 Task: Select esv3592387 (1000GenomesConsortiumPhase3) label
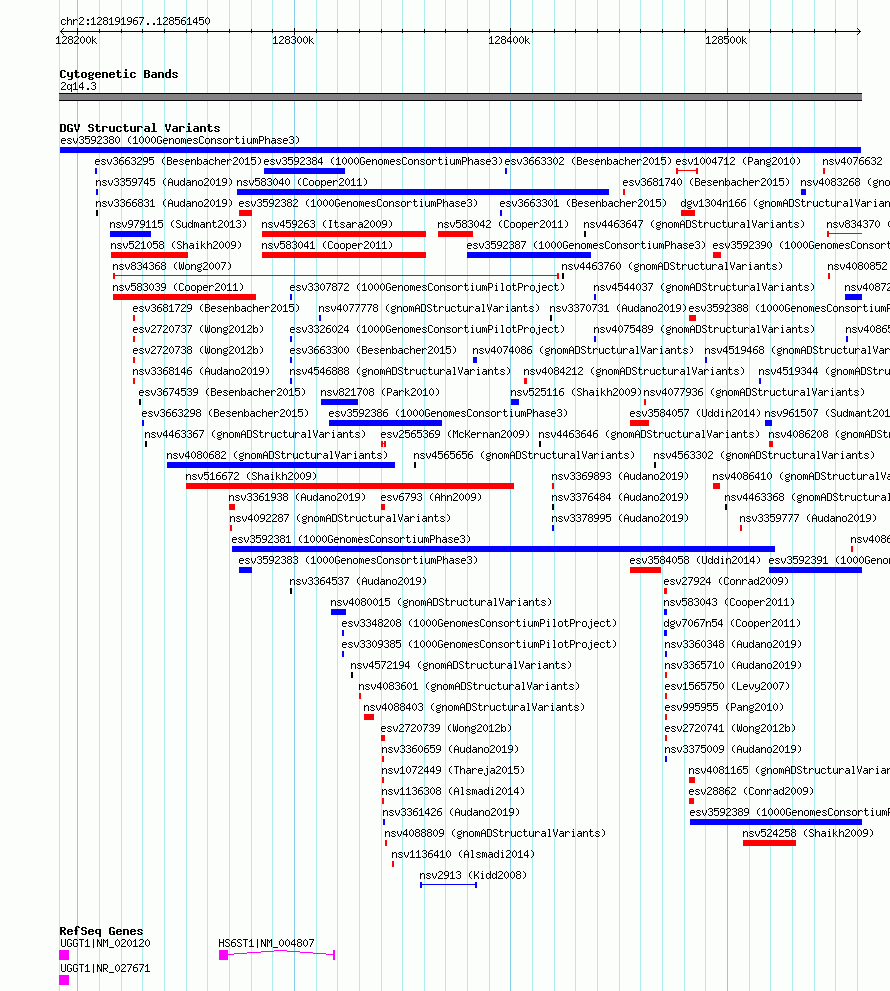pyautogui.click(x=586, y=245)
